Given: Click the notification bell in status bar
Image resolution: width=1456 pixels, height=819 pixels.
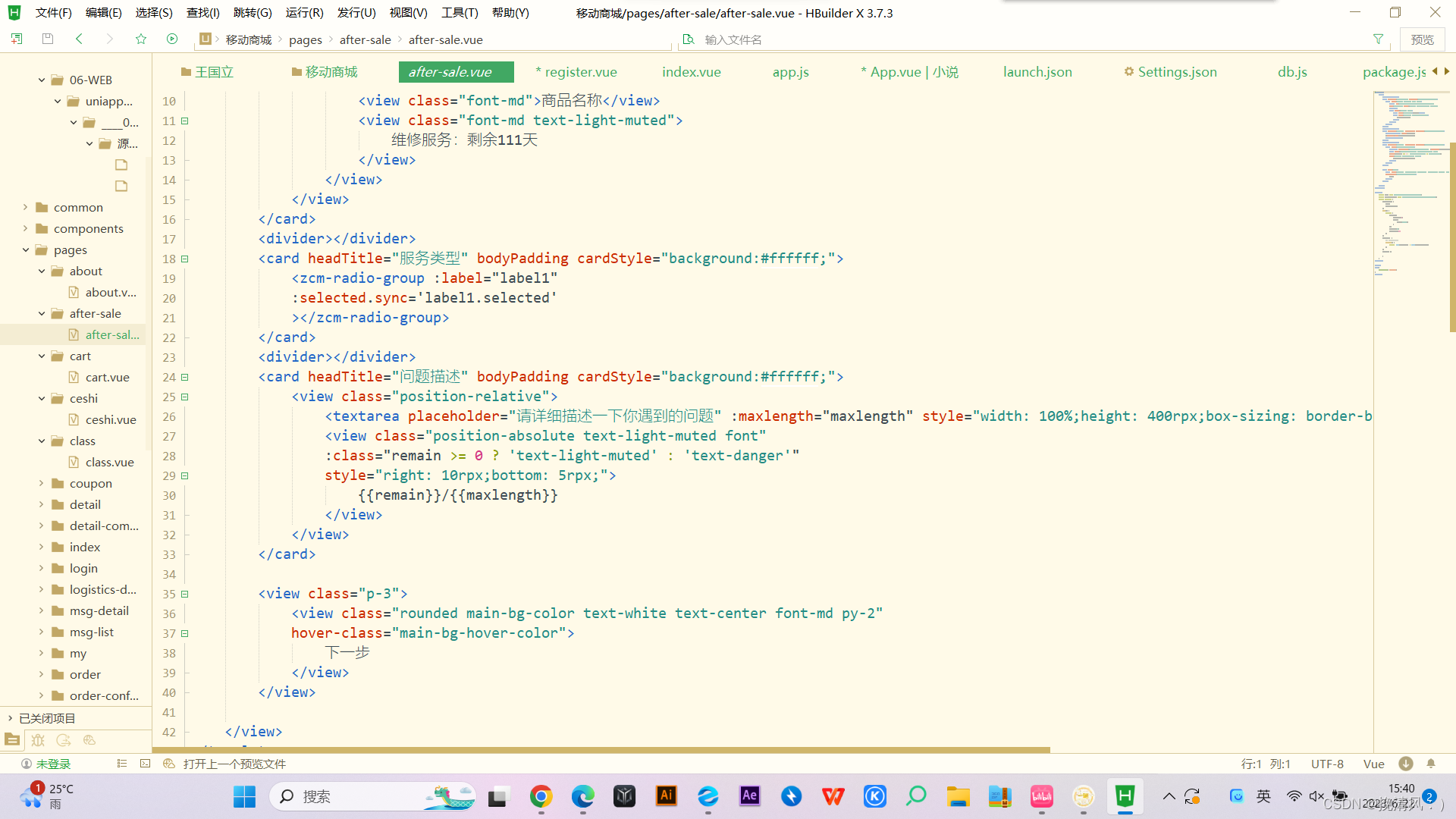Looking at the screenshot, I should click(x=1431, y=764).
